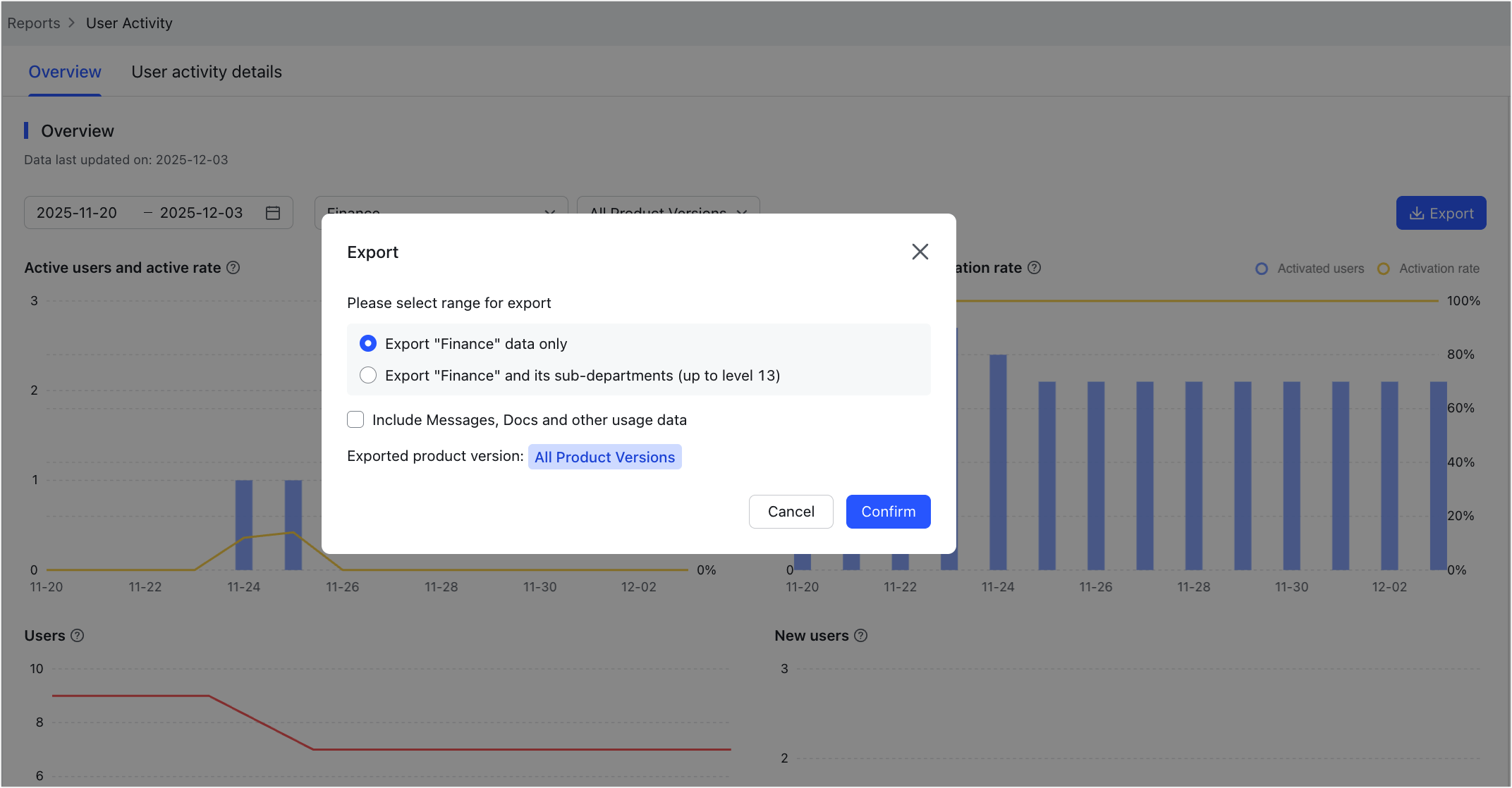
Task: Check Include Messages, Docs and other usage data
Action: point(355,419)
